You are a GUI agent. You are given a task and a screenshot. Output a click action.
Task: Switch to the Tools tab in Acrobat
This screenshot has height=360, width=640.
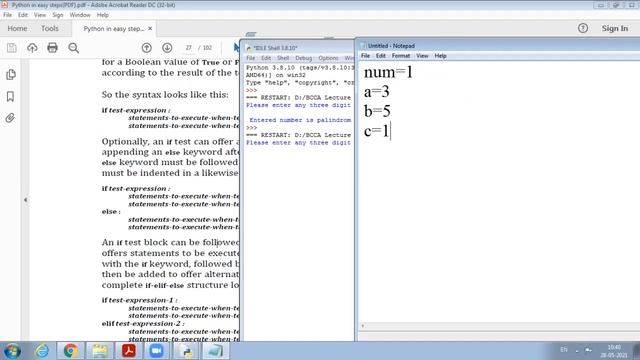tap(49, 28)
